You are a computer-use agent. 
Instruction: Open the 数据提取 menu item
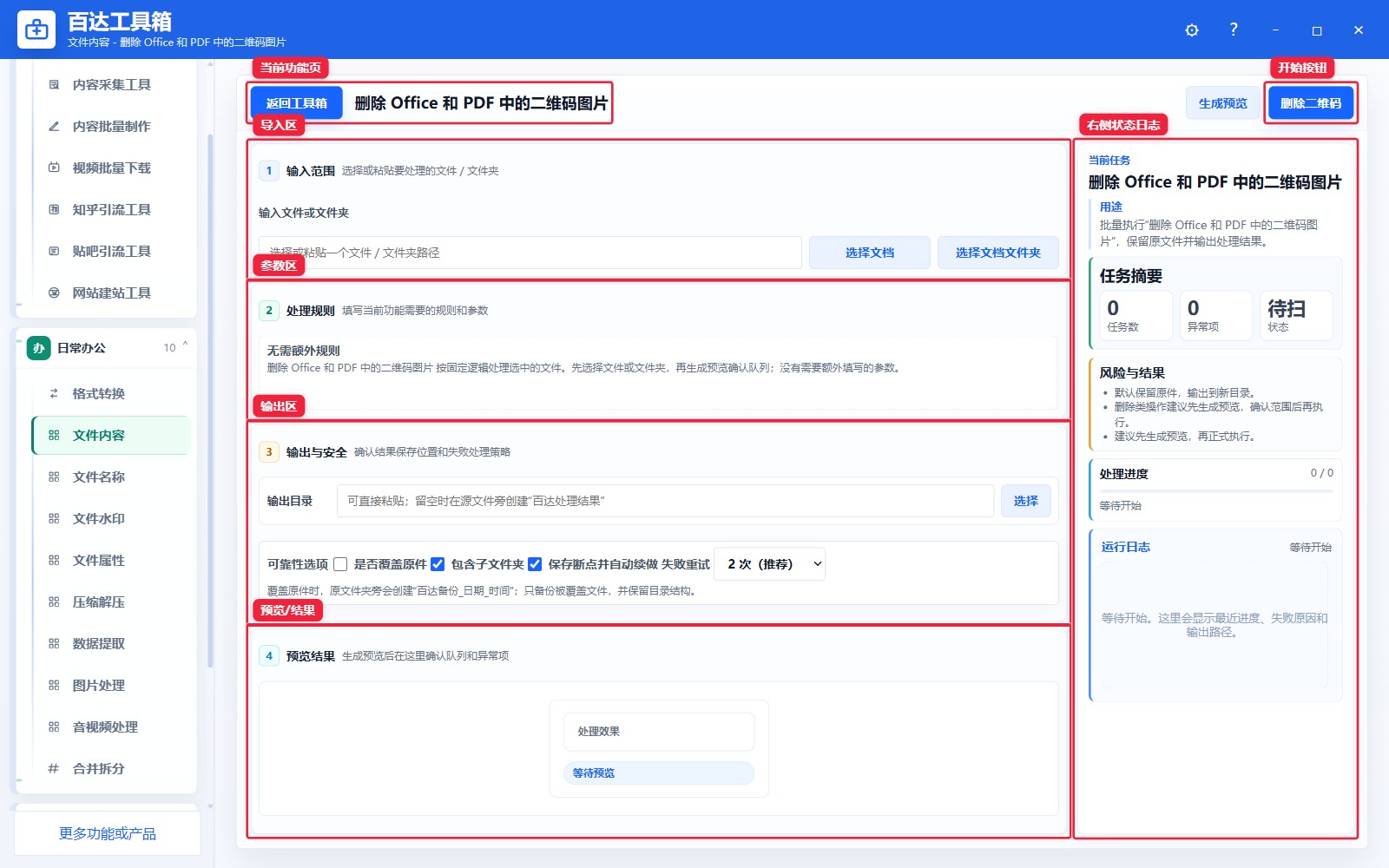[111, 643]
